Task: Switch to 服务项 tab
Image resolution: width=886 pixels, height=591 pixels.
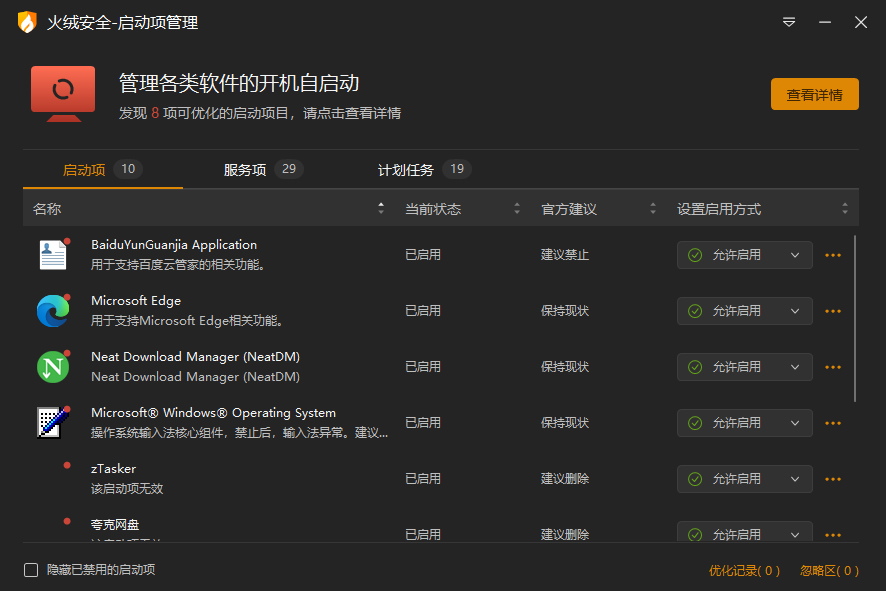Action: 263,170
